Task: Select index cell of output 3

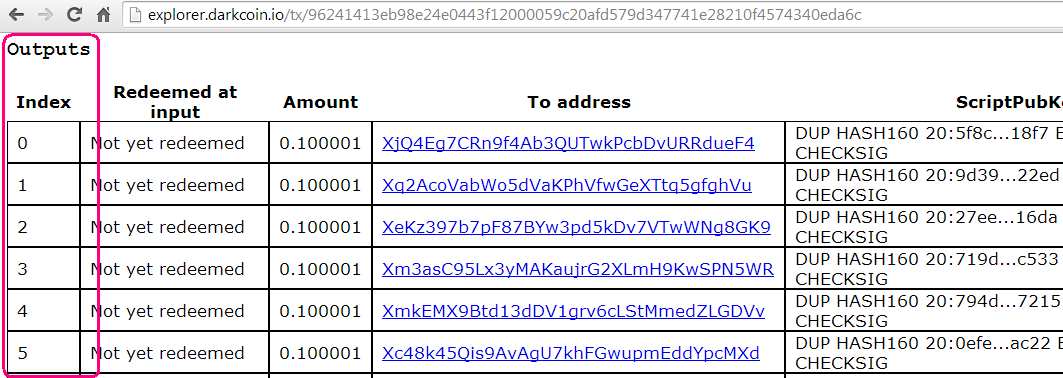Action: [x=44, y=269]
